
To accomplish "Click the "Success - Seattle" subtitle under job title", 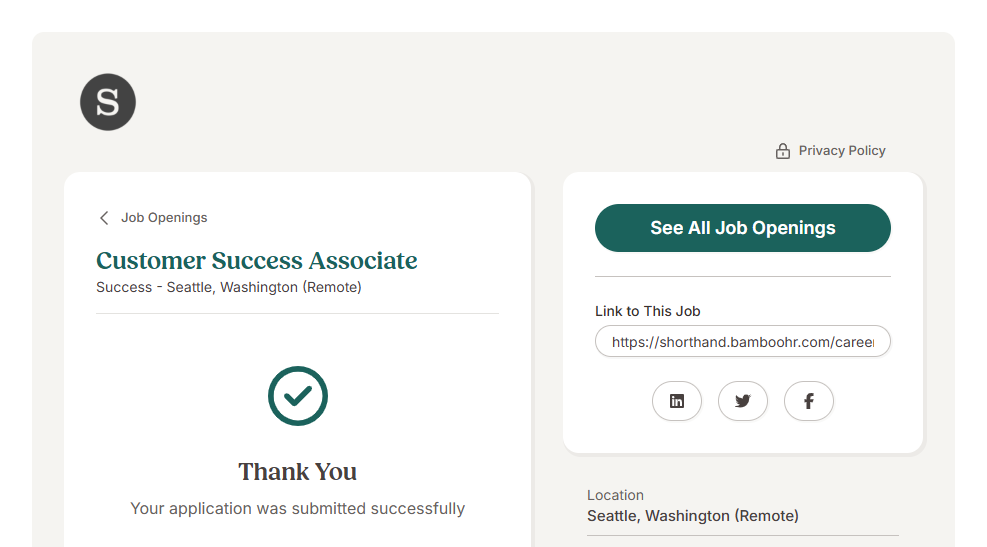I will coord(229,287).
